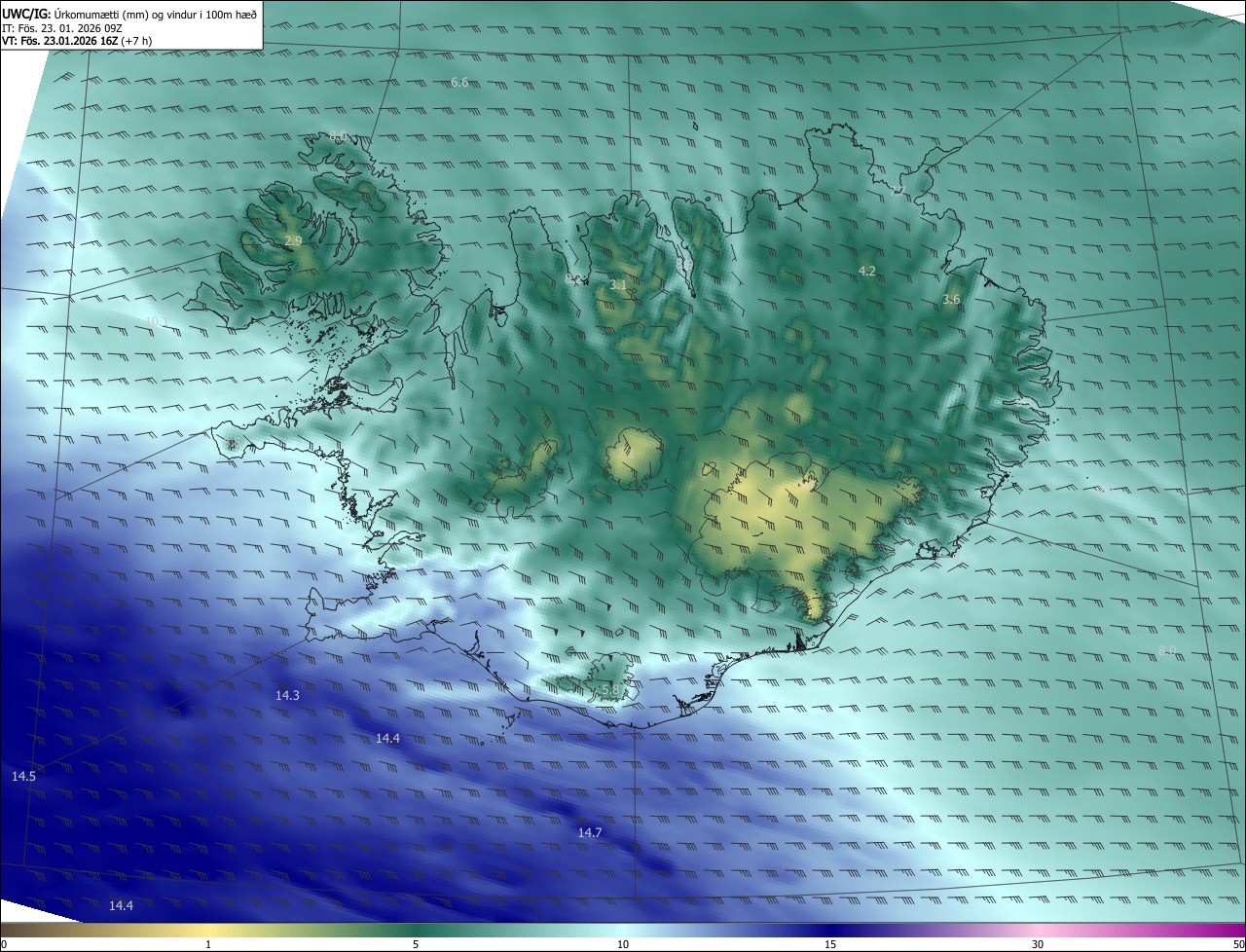Click the 50 tick on the color scale

(1238, 945)
